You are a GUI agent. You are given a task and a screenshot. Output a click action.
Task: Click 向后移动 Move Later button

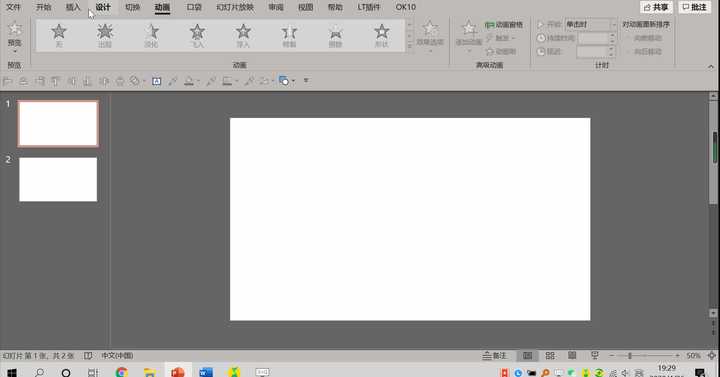[x=645, y=52]
